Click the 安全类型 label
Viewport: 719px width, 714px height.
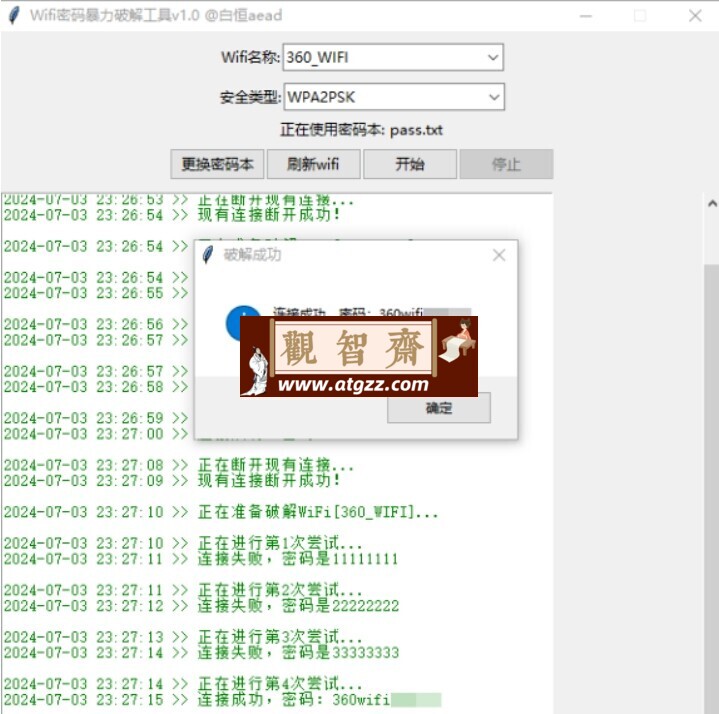click(250, 97)
